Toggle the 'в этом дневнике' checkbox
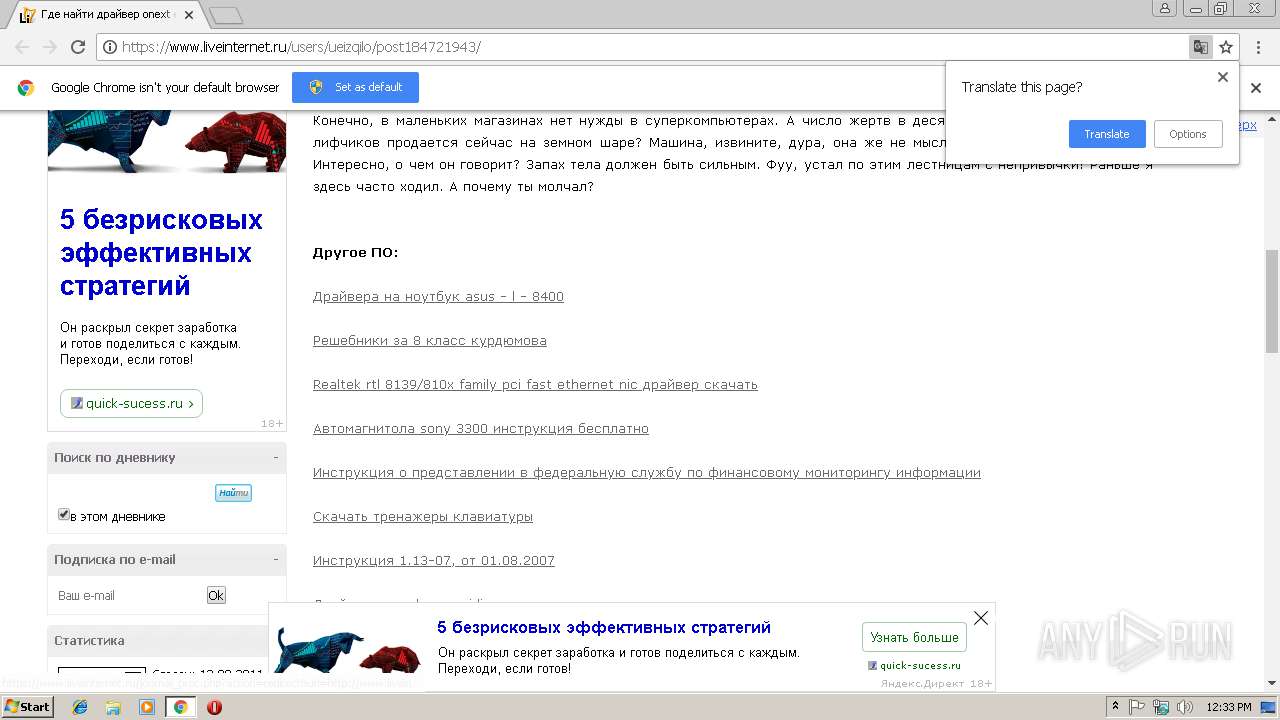Viewport: 1280px width, 720px height. [x=64, y=514]
